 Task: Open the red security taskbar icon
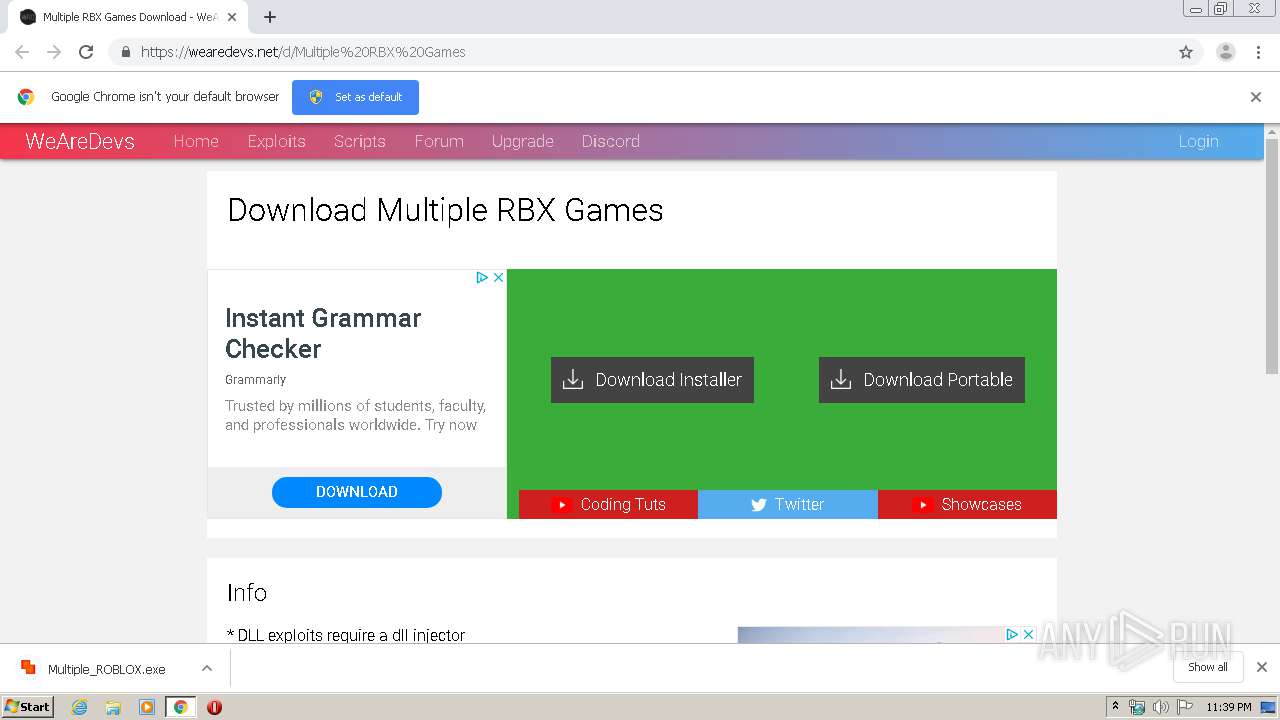(214, 707)
